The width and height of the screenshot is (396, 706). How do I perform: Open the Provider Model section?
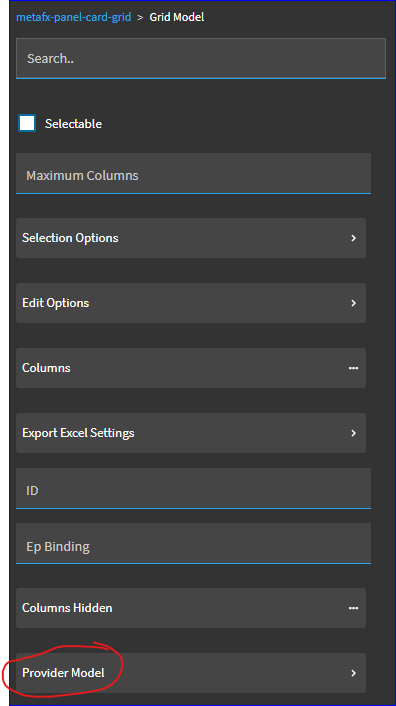click(x=191, y=673)
